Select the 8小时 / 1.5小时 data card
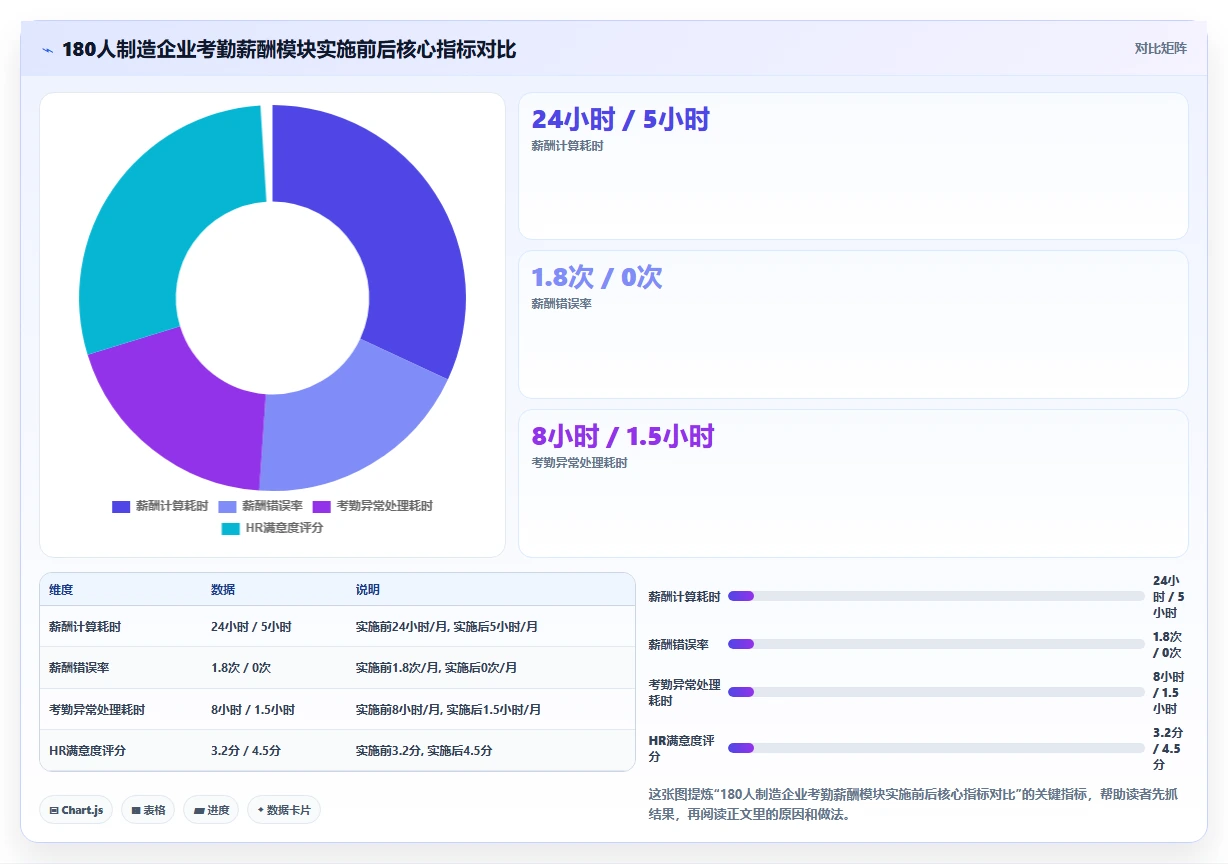 click(x=853, y=483)
